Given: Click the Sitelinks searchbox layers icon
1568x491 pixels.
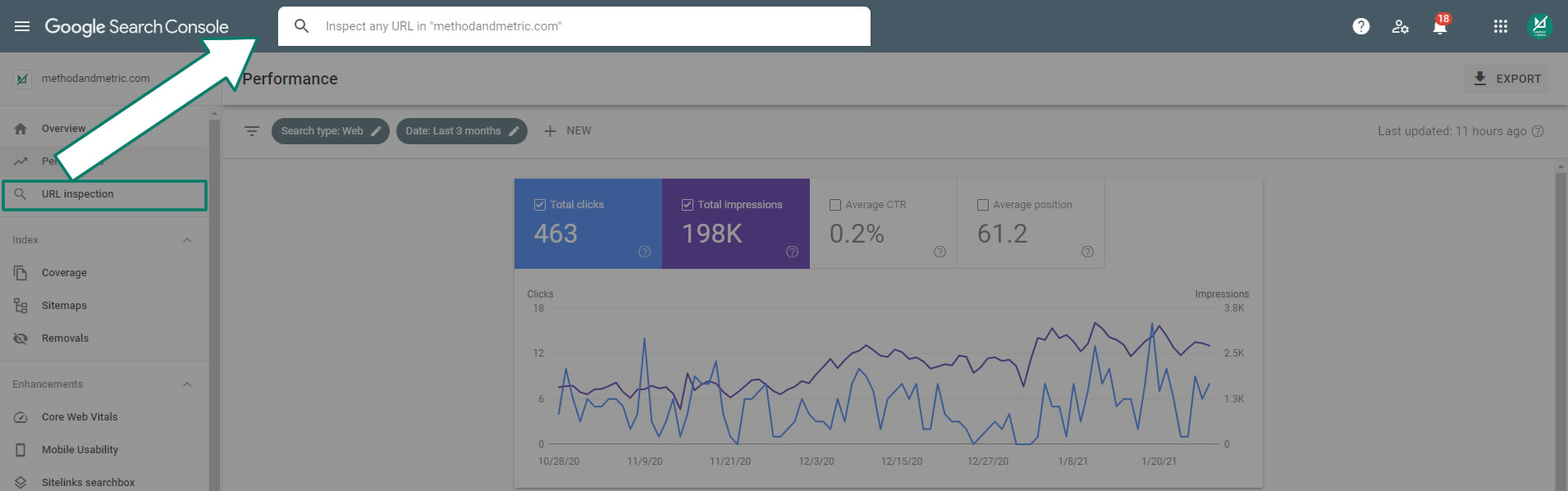Looking at the screenshot, I should [21, 483].
